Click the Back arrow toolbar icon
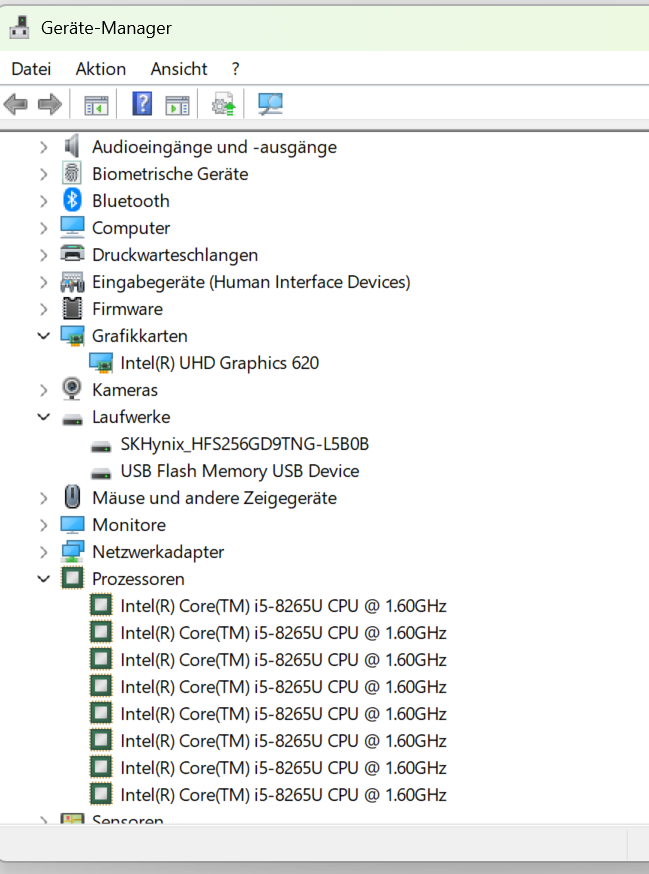649x874 pixels. coord(16,104)
